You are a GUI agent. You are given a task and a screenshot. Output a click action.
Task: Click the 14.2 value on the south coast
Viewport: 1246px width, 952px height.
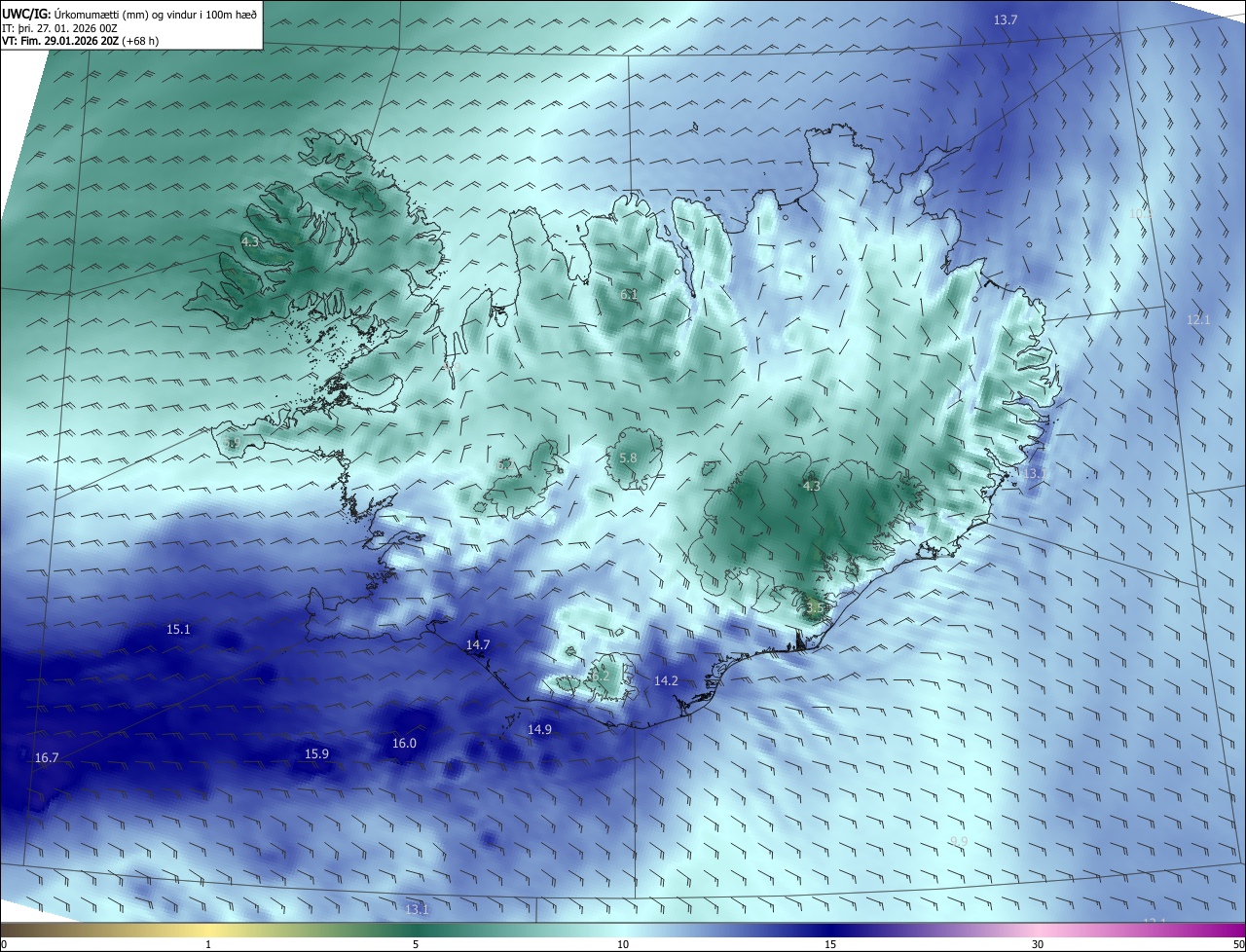[x=666, y=680]
